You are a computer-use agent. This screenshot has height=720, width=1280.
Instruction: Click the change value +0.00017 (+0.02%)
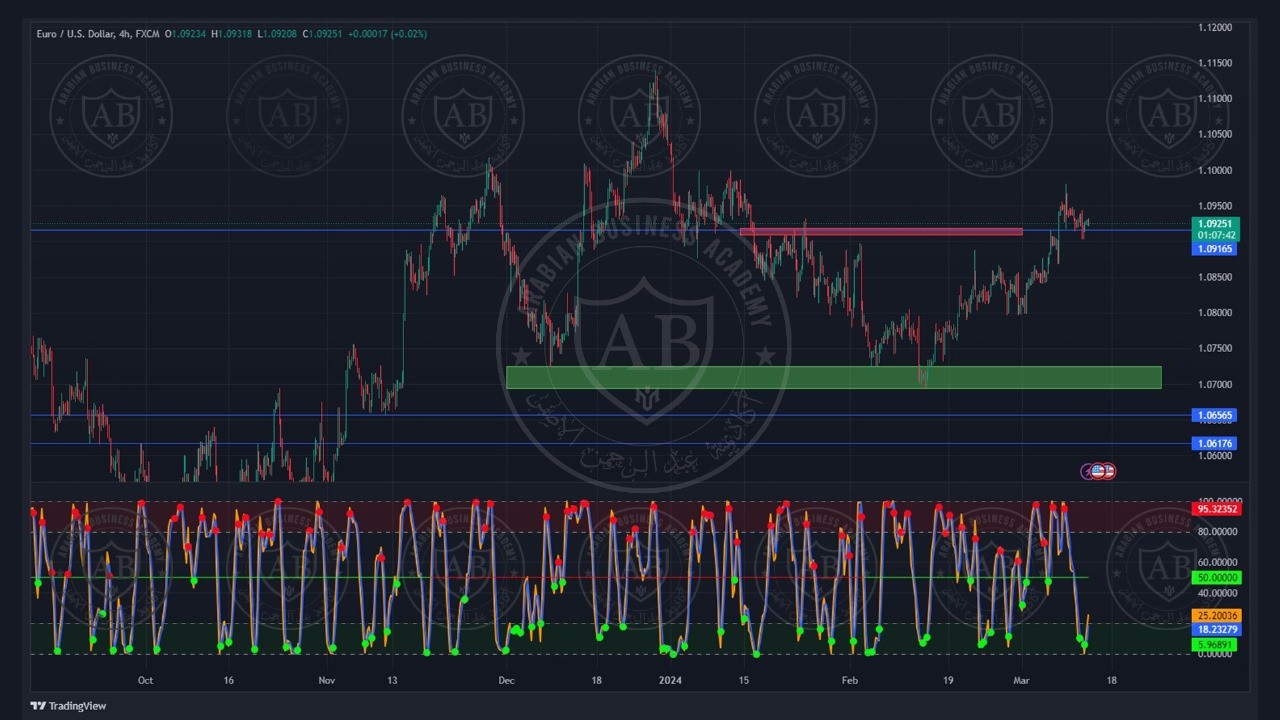click(387, 34)
